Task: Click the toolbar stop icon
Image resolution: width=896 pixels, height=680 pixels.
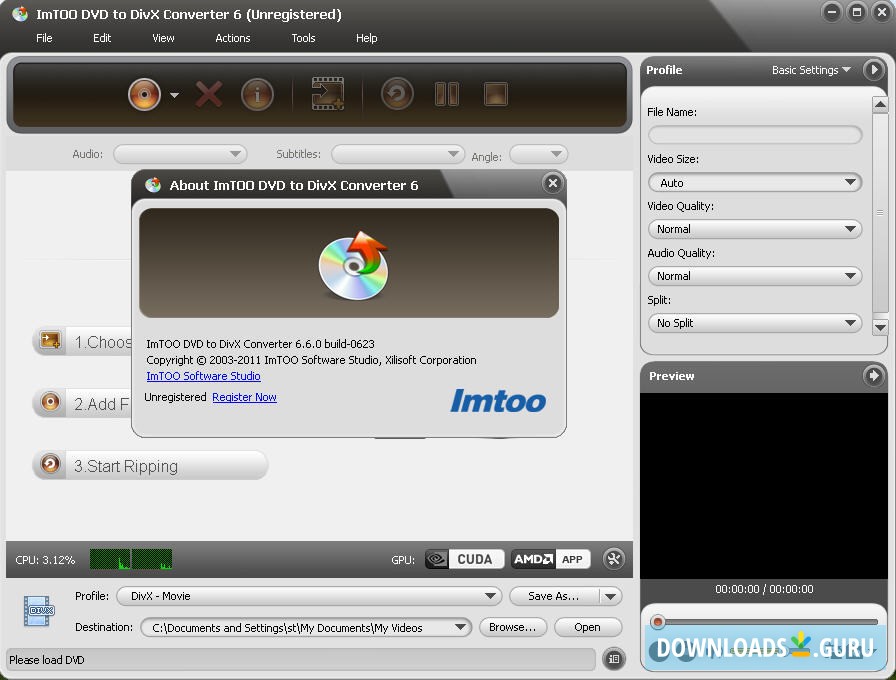Action: 495,94
